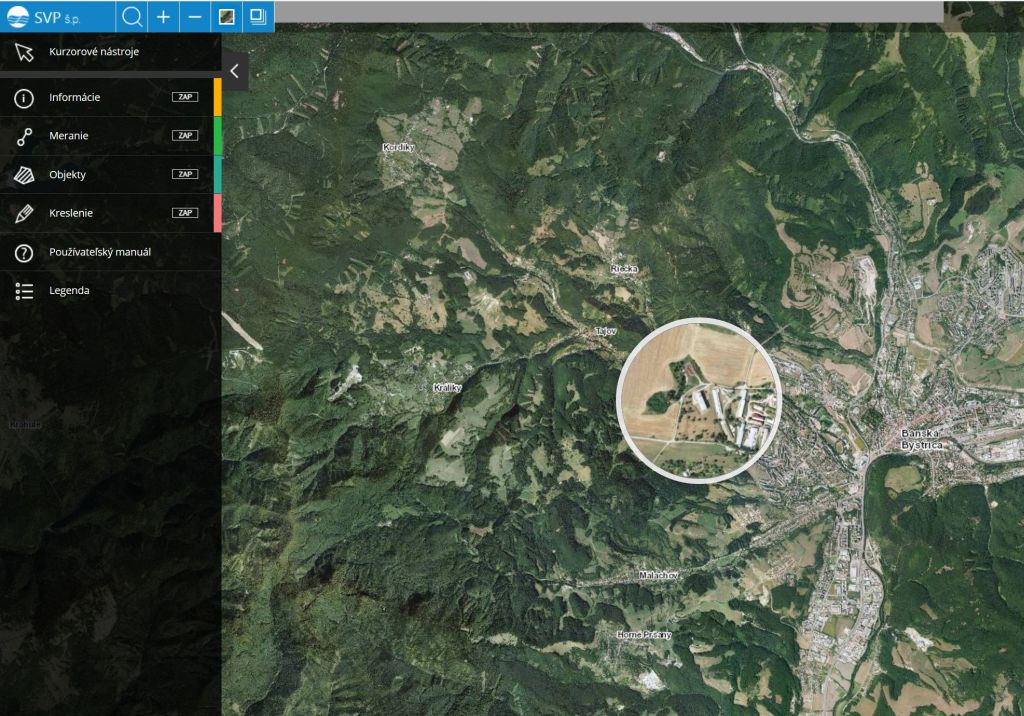
Task: Select the Kreslenie pencil icon
Action: coord(24,214)
